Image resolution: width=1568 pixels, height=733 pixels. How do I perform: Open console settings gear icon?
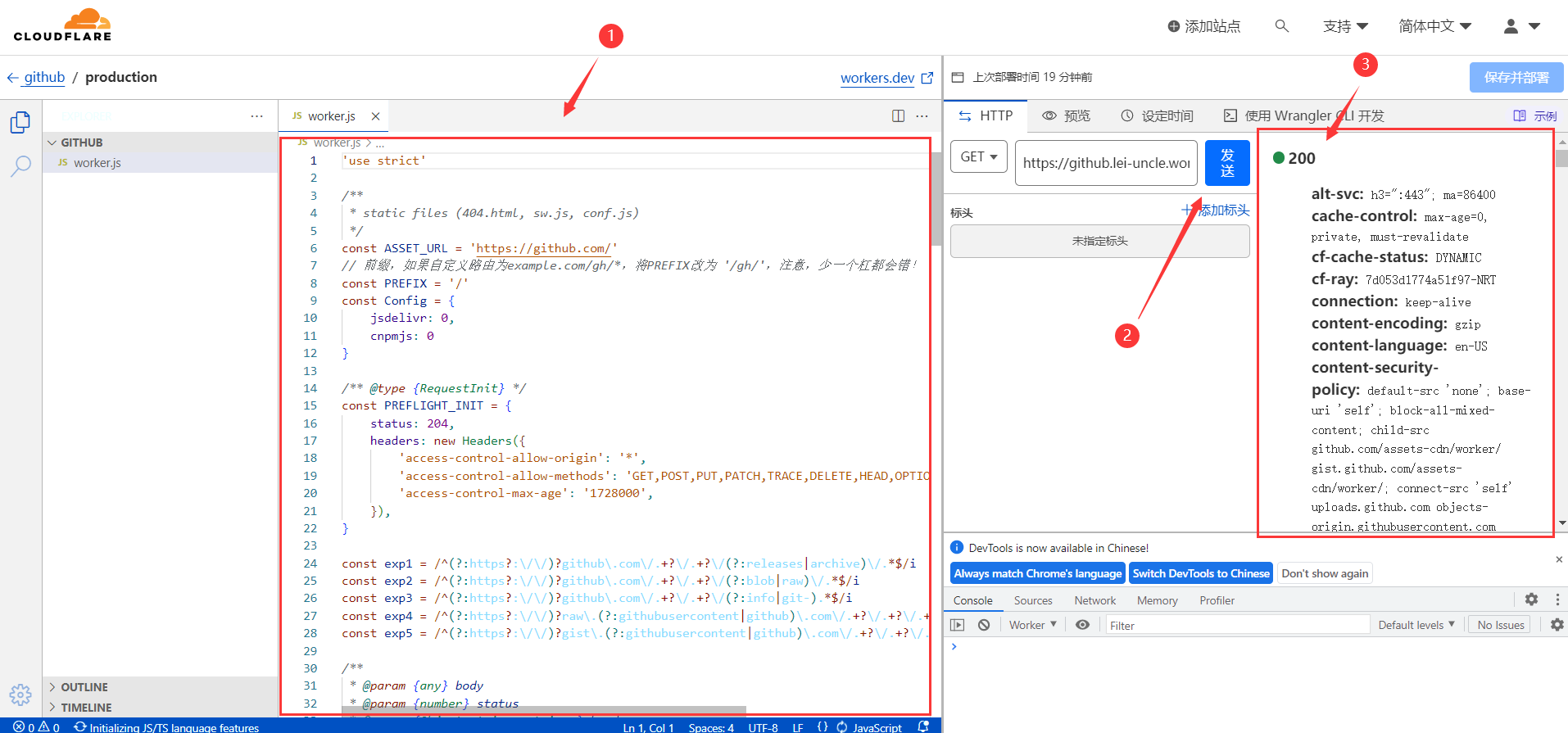(1557, 625)
